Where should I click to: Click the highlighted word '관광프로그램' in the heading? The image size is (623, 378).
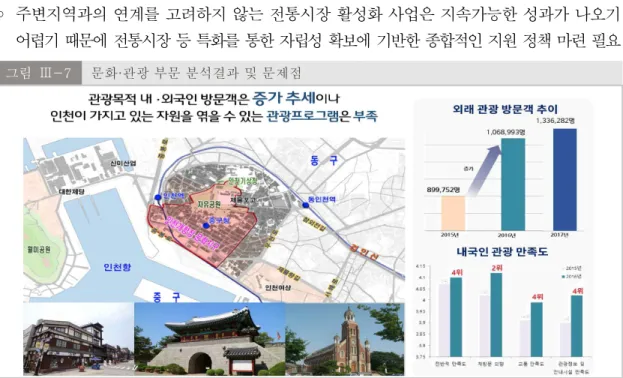[303, 116]
